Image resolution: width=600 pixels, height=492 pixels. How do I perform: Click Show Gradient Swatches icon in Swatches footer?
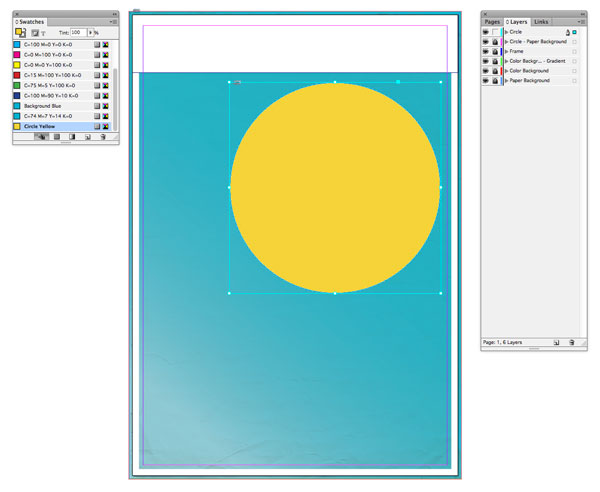coord(72,137)
